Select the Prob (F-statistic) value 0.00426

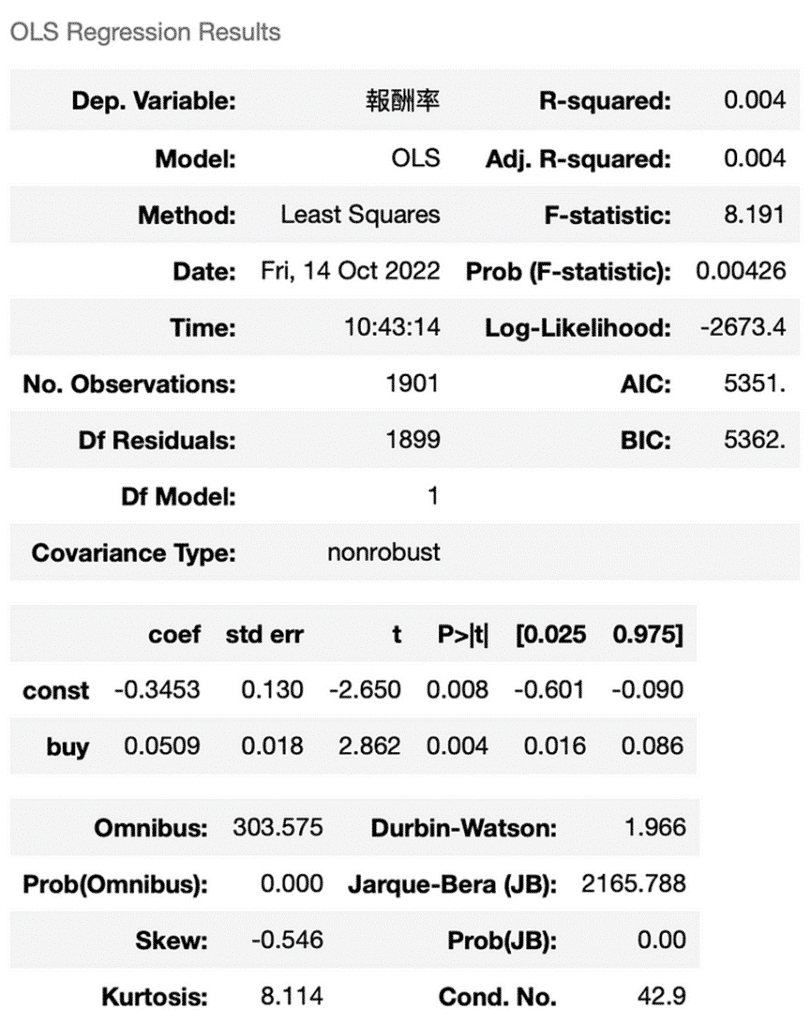pos(740,271)
